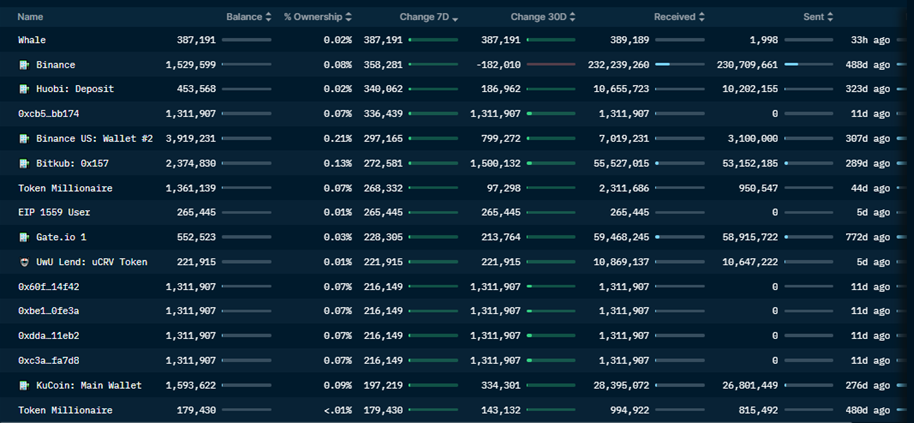Click the Huobi: Deposit exchange icon

[x=24, y=89]
